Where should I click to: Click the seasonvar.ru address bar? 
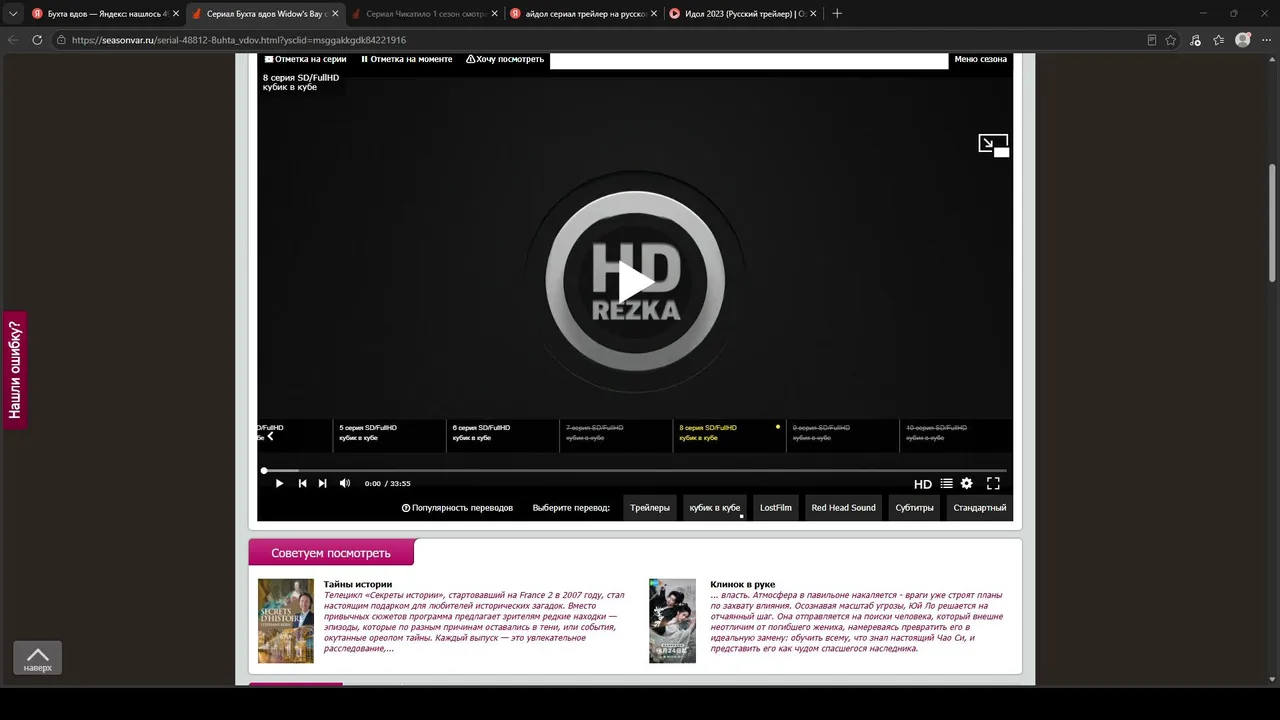[x=600, y=40]
